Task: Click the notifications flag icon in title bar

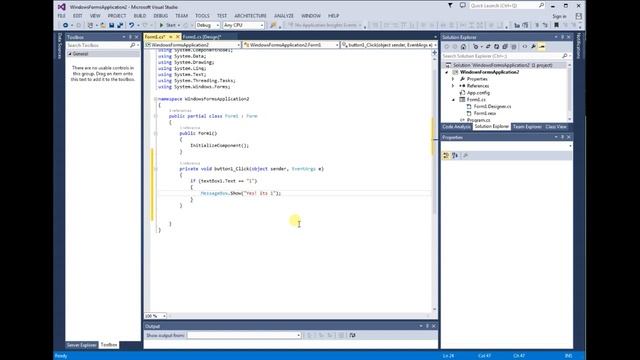Action: click(x=450, y=6)
